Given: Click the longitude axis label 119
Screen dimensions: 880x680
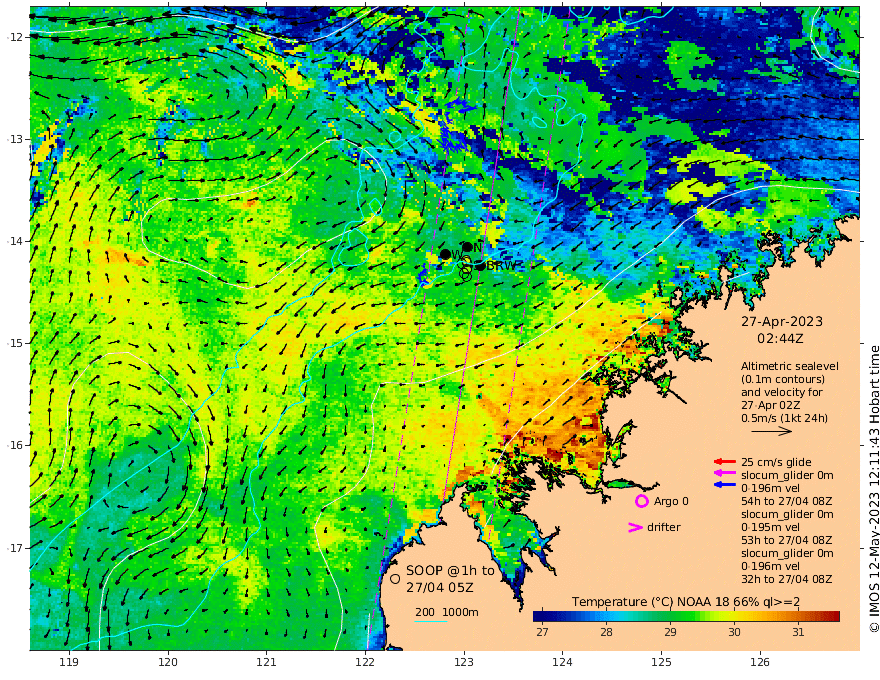Looking at the screenshot, I should point(69,662).
